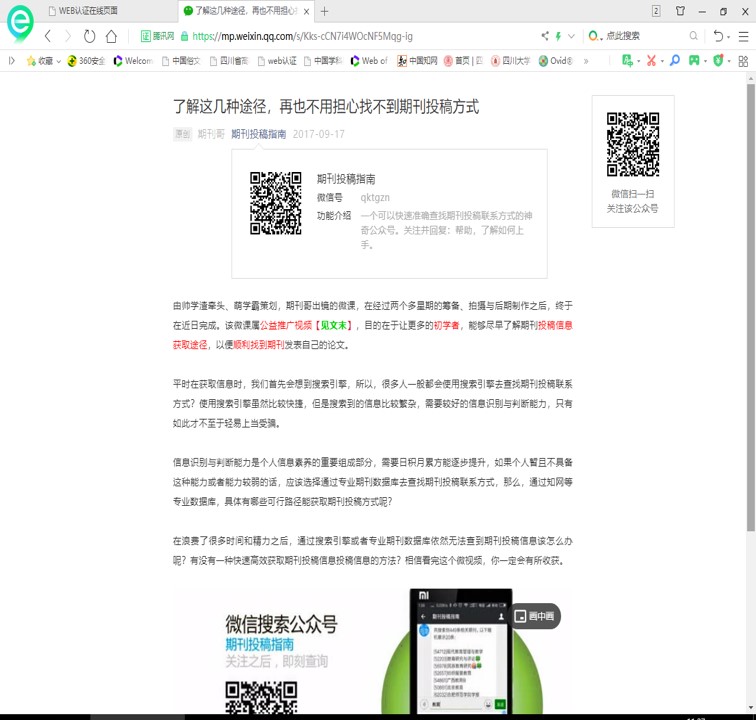The image size is (756, 720).
Task: Expand the screenshot tool dropdown arrow
Action: pos(662,61)
